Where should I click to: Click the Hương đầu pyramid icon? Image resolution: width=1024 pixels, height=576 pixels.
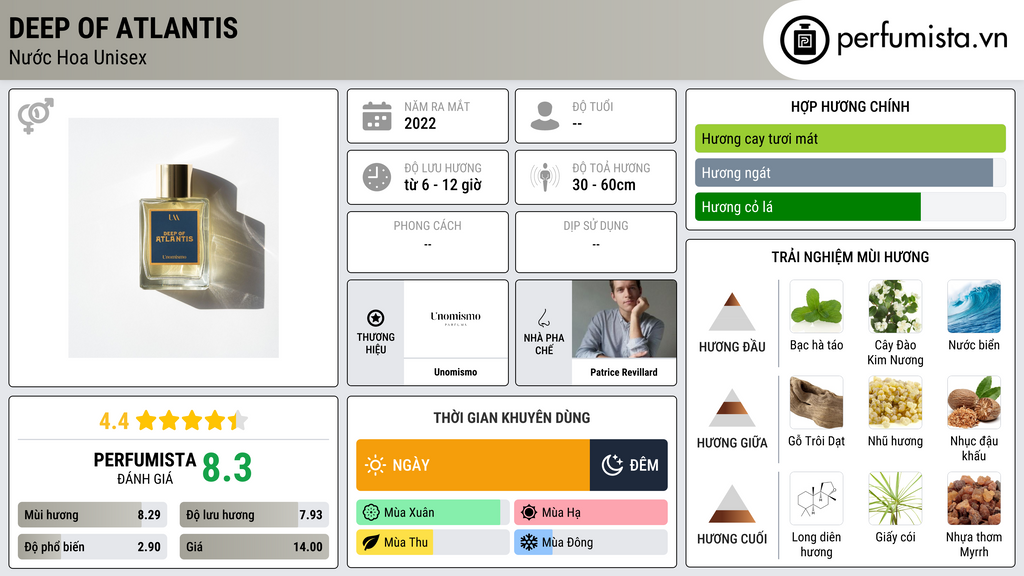pos(732,312)
